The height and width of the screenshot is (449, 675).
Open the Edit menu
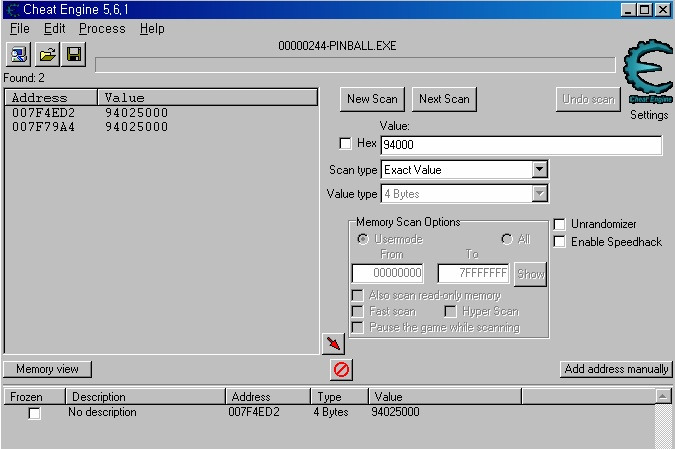55,29
